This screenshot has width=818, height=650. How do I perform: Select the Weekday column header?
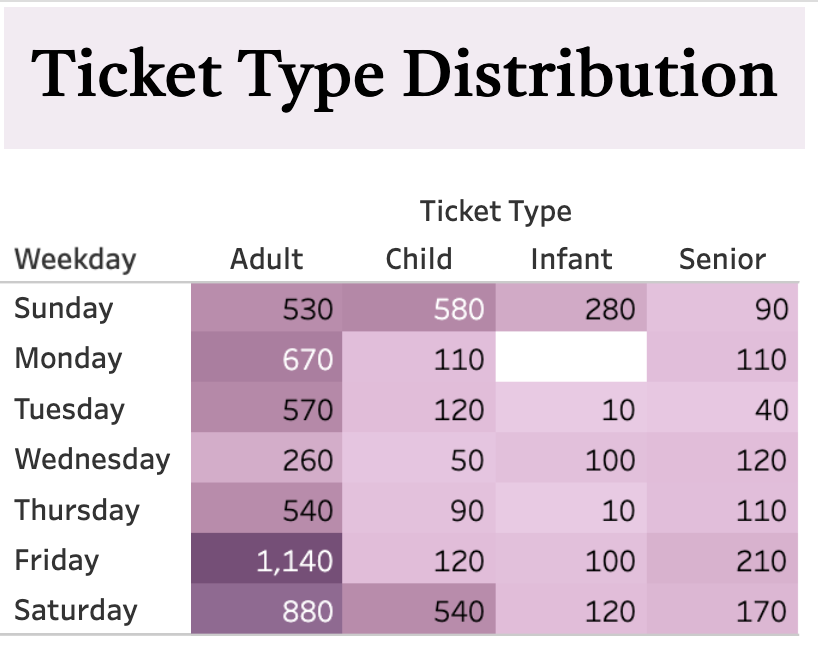[x=75, y=259]
